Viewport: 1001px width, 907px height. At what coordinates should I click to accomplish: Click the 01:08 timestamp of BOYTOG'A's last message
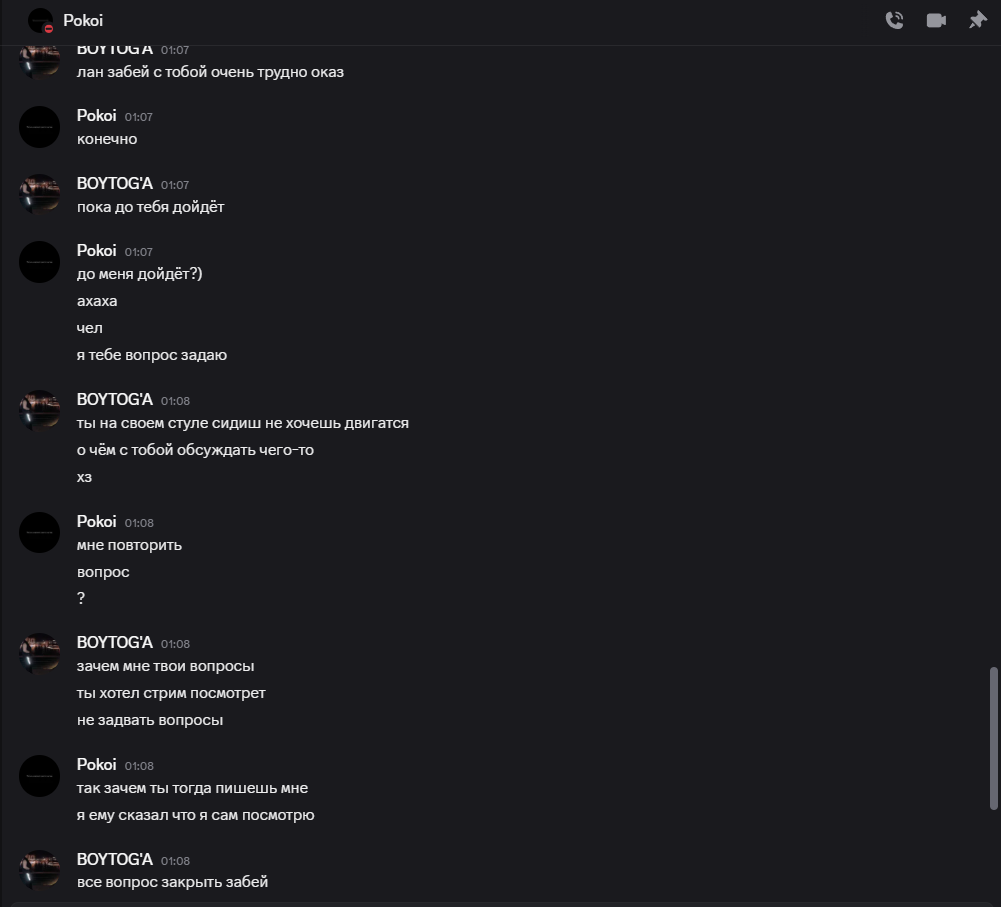click(175, 861)
